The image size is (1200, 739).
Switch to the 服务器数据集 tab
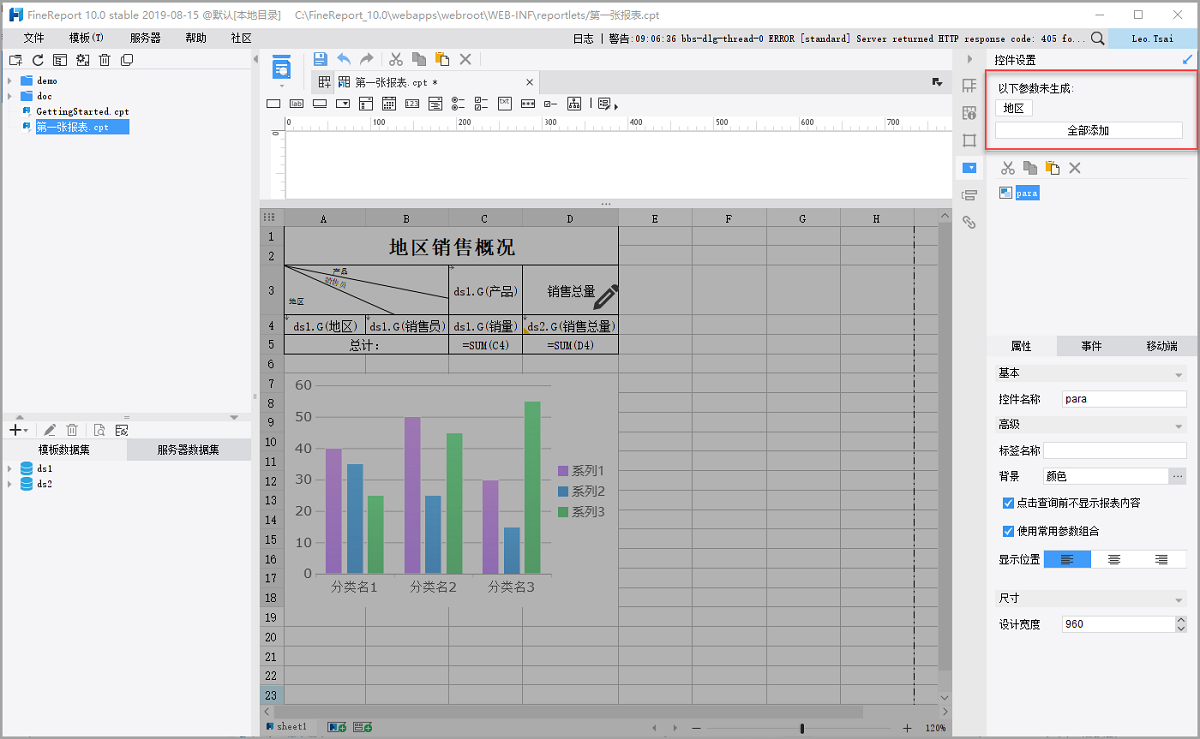click(x=188, y=450)
